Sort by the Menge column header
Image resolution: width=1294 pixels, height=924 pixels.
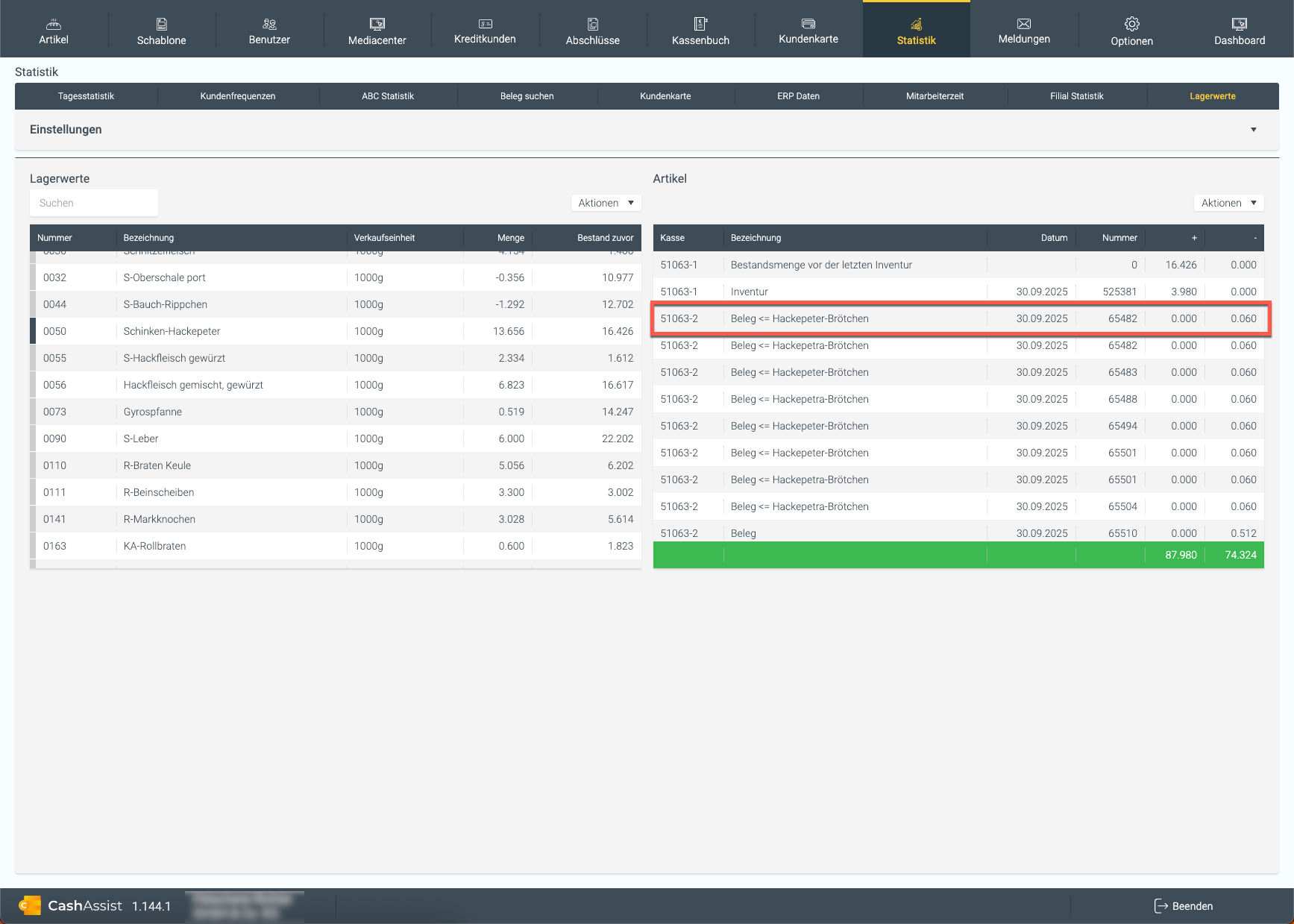tap(511, 238)
